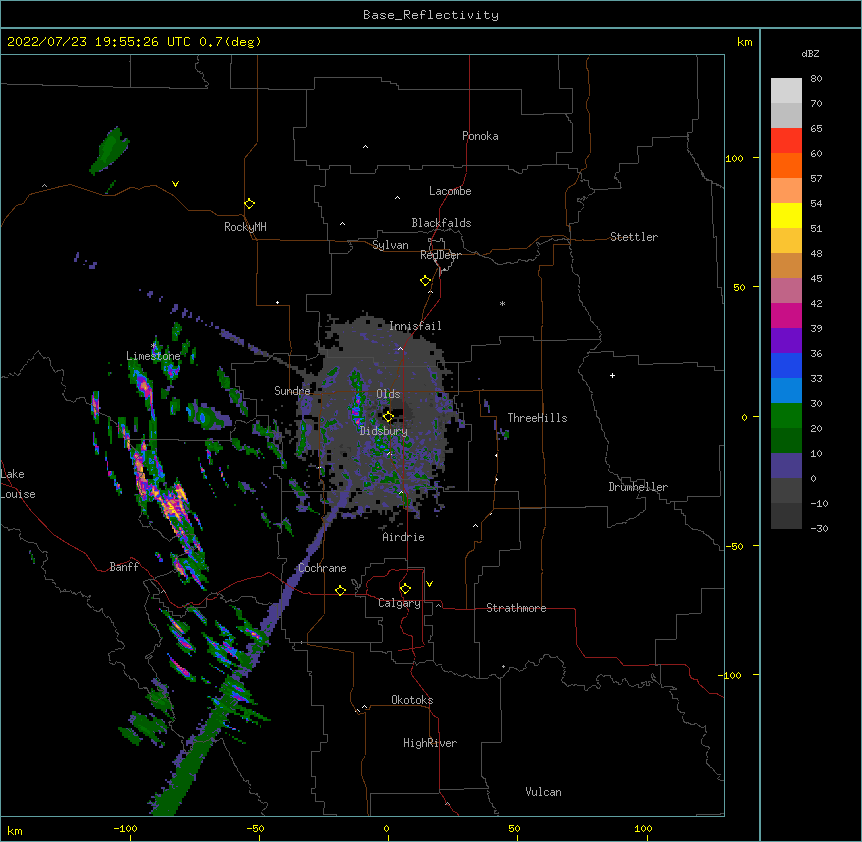Select the white asterisk marker east of Innisfail

(502, 303)
